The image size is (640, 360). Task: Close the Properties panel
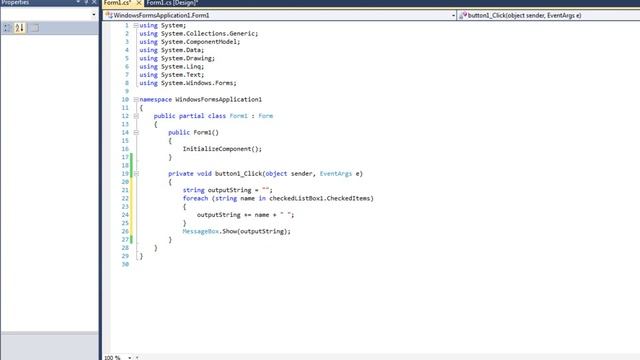[94, 2]
